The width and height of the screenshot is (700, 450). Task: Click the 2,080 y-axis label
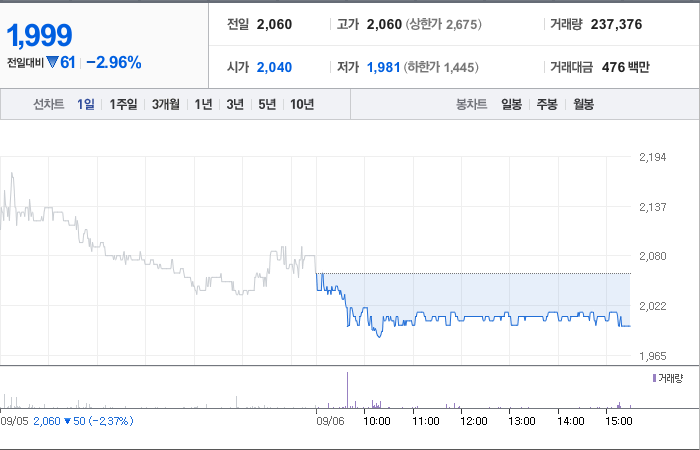tap(653, 256)
